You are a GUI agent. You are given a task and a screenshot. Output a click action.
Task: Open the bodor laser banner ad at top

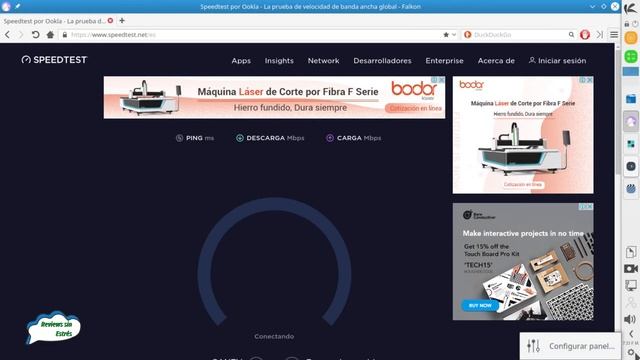[274, 98]
